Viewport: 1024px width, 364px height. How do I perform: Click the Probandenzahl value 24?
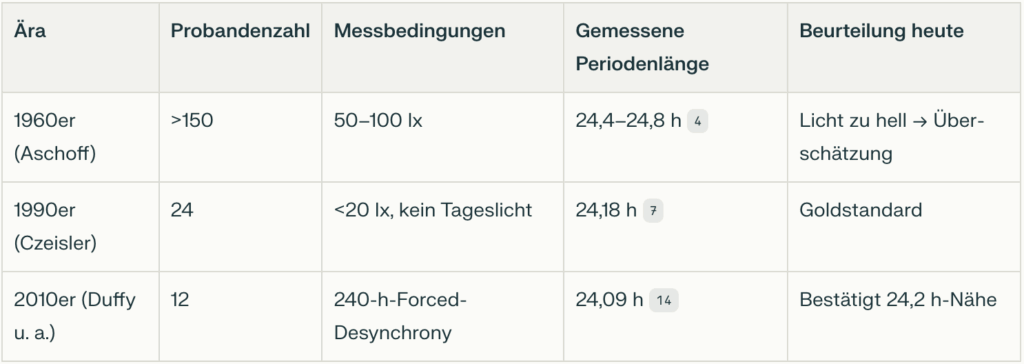[182, 210]
